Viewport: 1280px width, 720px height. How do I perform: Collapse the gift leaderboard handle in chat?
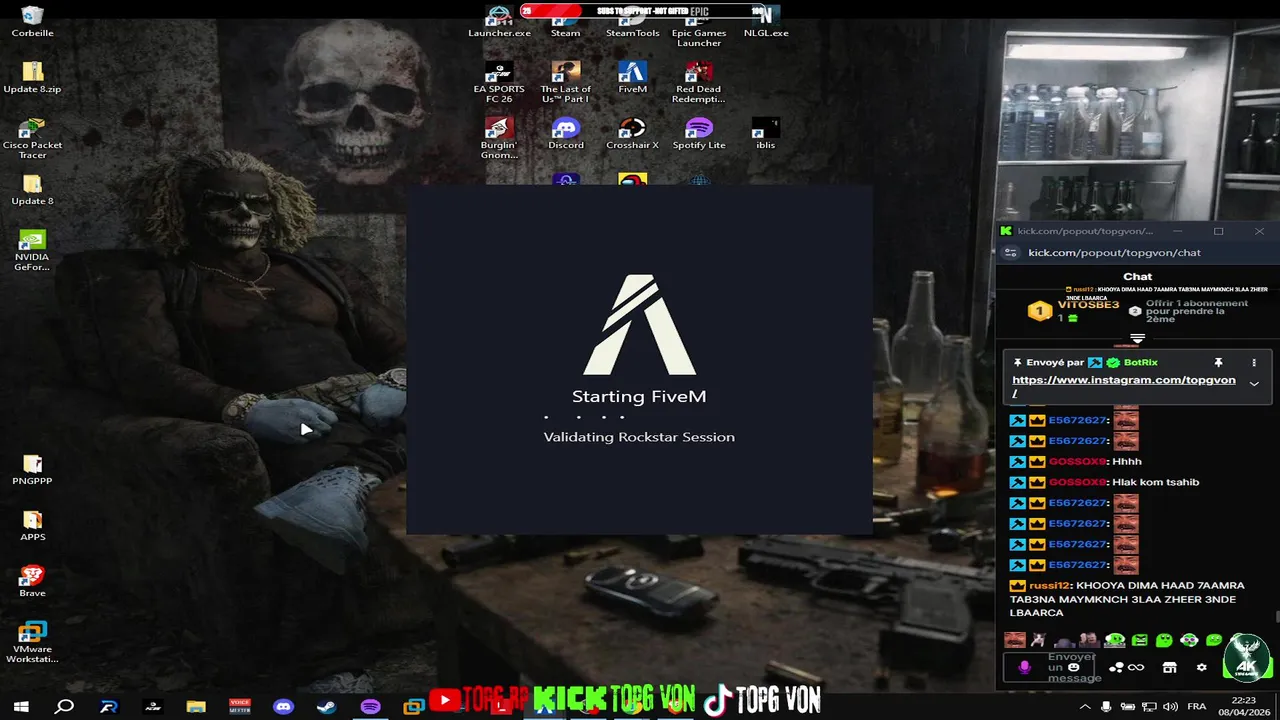(x=1137, y=339)
